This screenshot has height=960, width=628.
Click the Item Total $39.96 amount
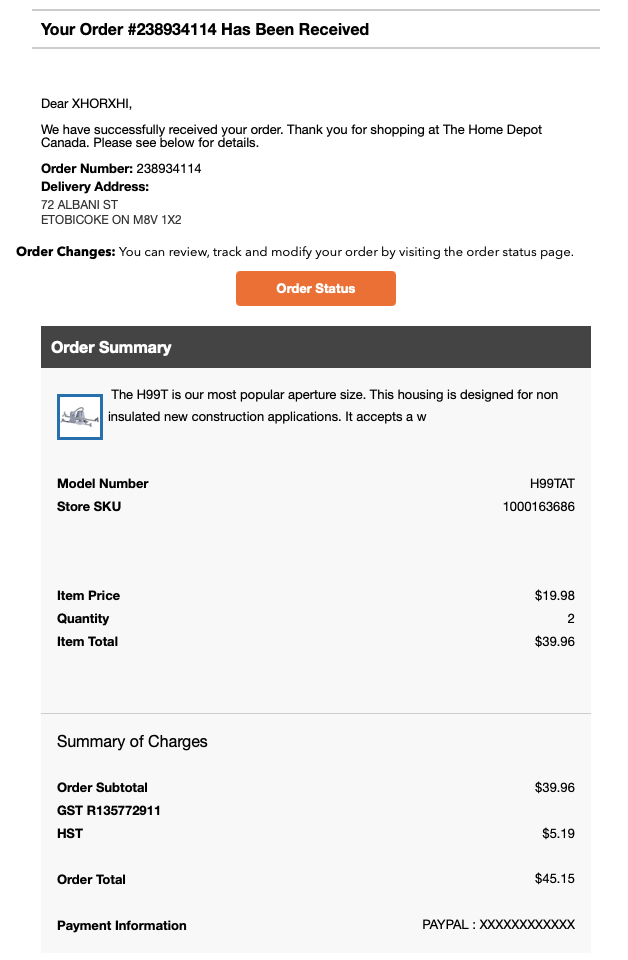pos(555,642)
